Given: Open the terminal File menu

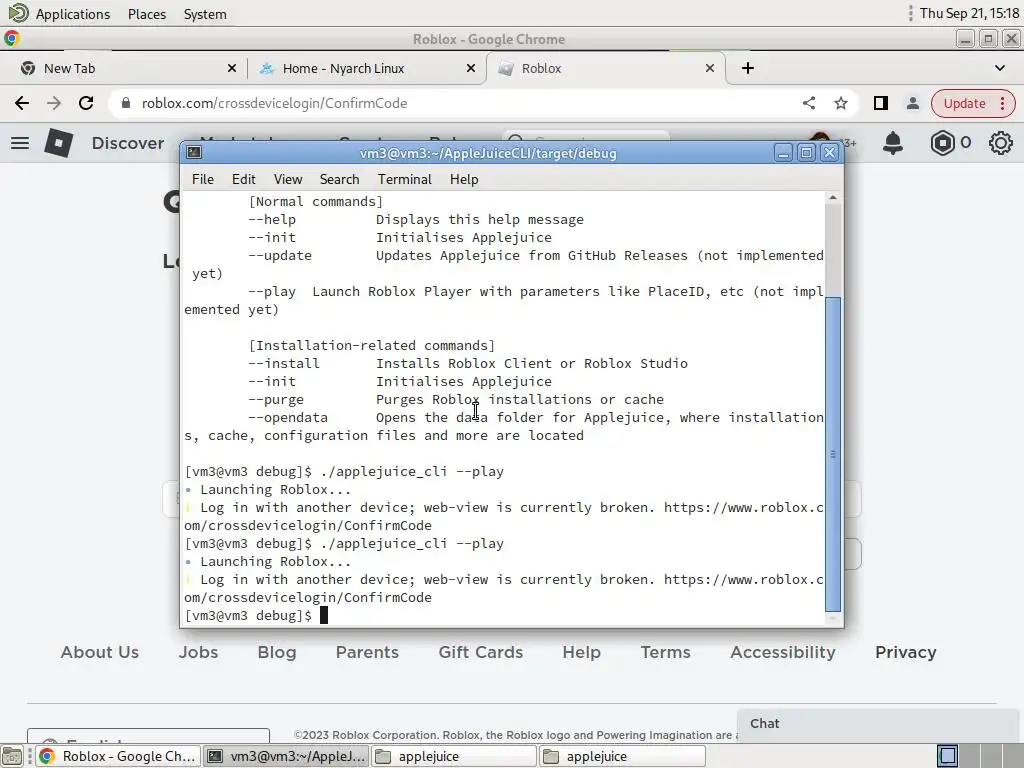Looking at the screenshot, I should point(202,179).
